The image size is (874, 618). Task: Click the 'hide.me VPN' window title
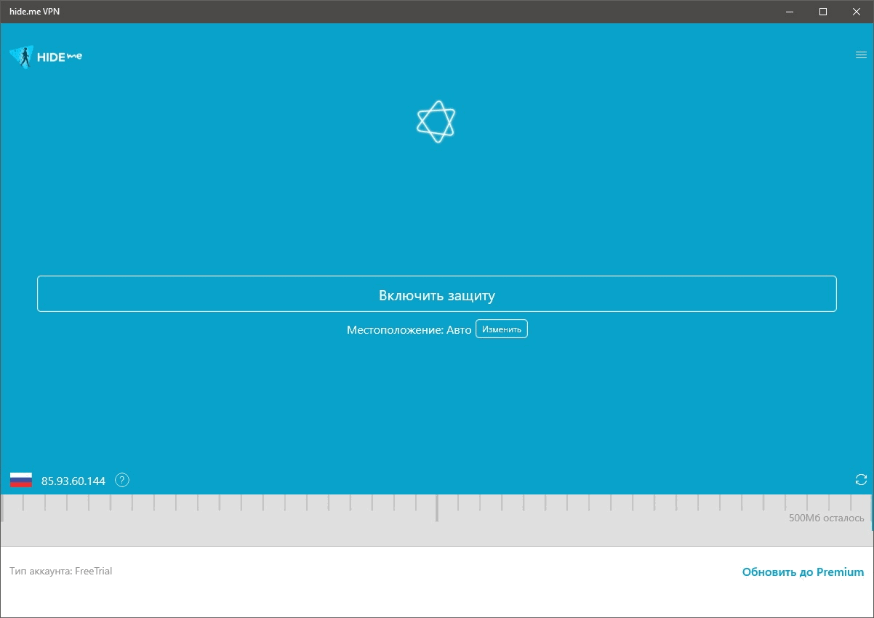click(34, 11)
